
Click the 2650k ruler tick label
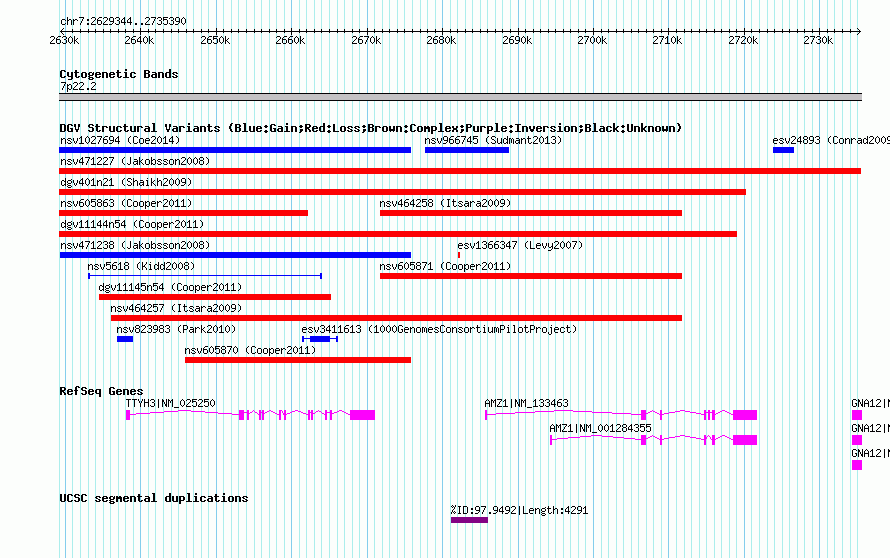(x=215, y=40)
